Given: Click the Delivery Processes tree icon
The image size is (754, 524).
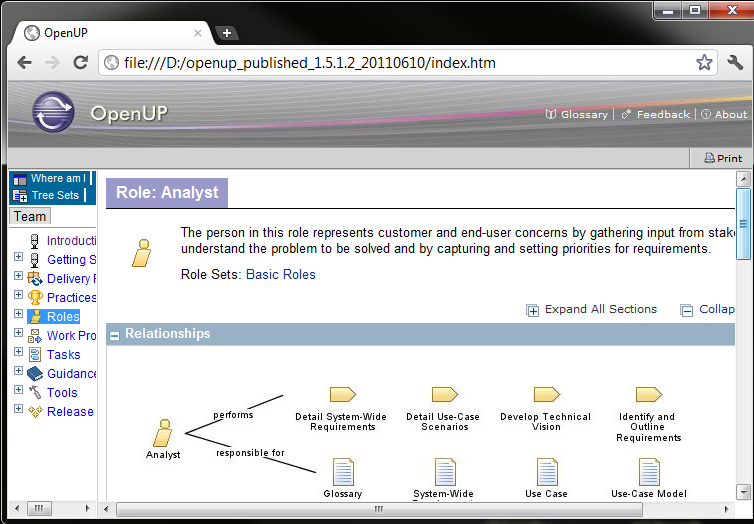Looking at the screenshot, I should (x=35, y=278).
